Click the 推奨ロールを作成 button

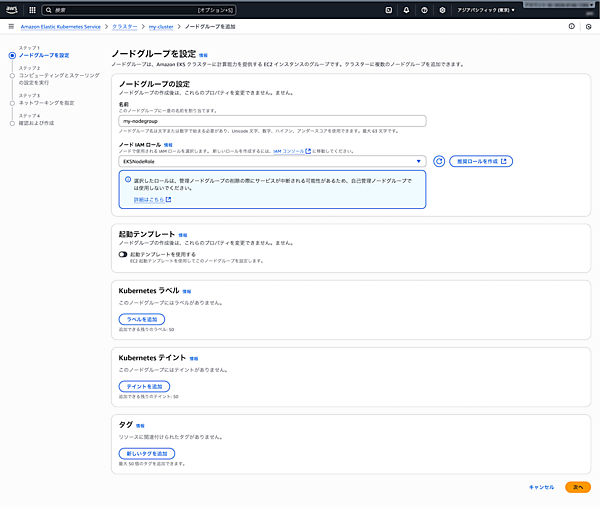482,160
